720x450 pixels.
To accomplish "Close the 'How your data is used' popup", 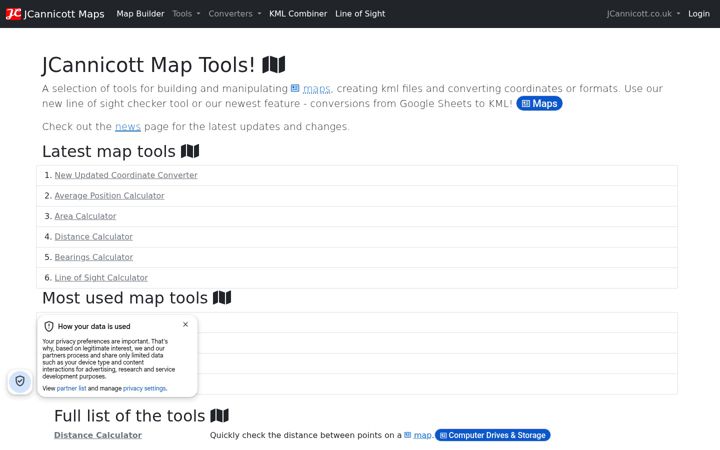I will (186, 324).
